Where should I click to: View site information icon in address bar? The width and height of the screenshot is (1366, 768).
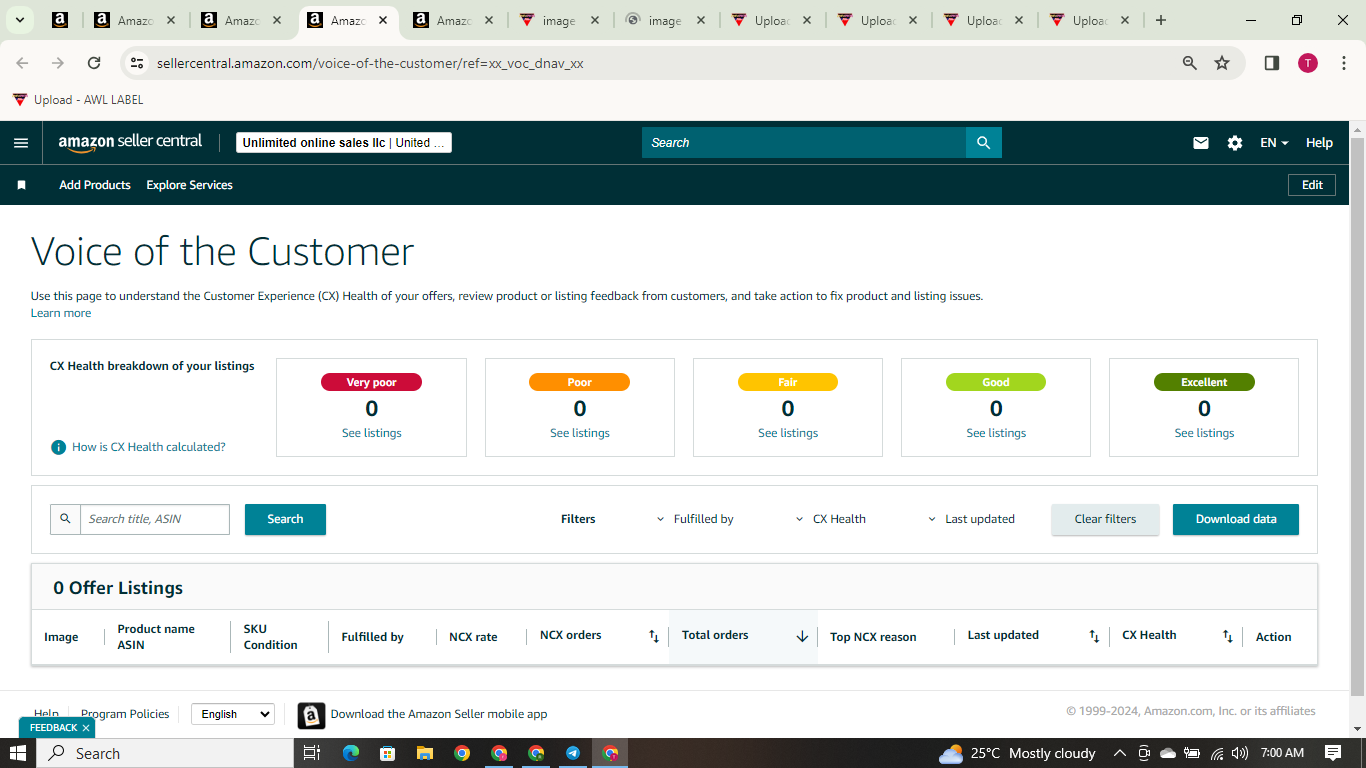point(138,63)
